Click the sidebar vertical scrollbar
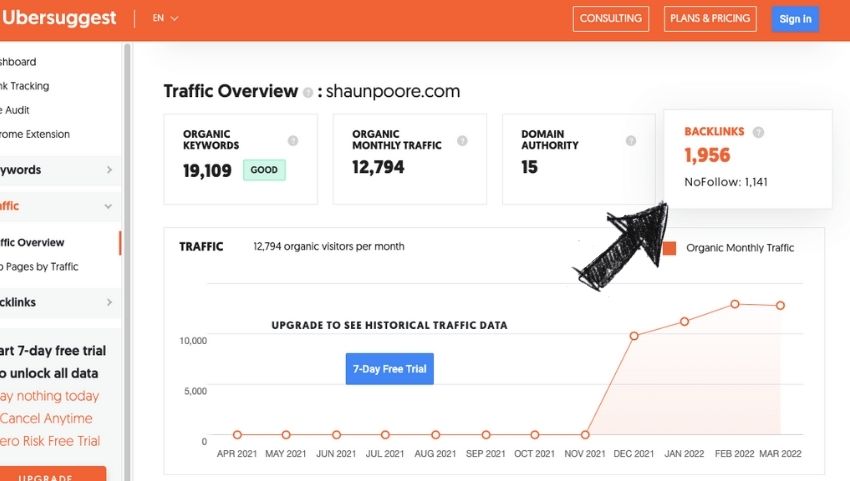850x481 pixels. pyautogui.click(x=127, y=262)
